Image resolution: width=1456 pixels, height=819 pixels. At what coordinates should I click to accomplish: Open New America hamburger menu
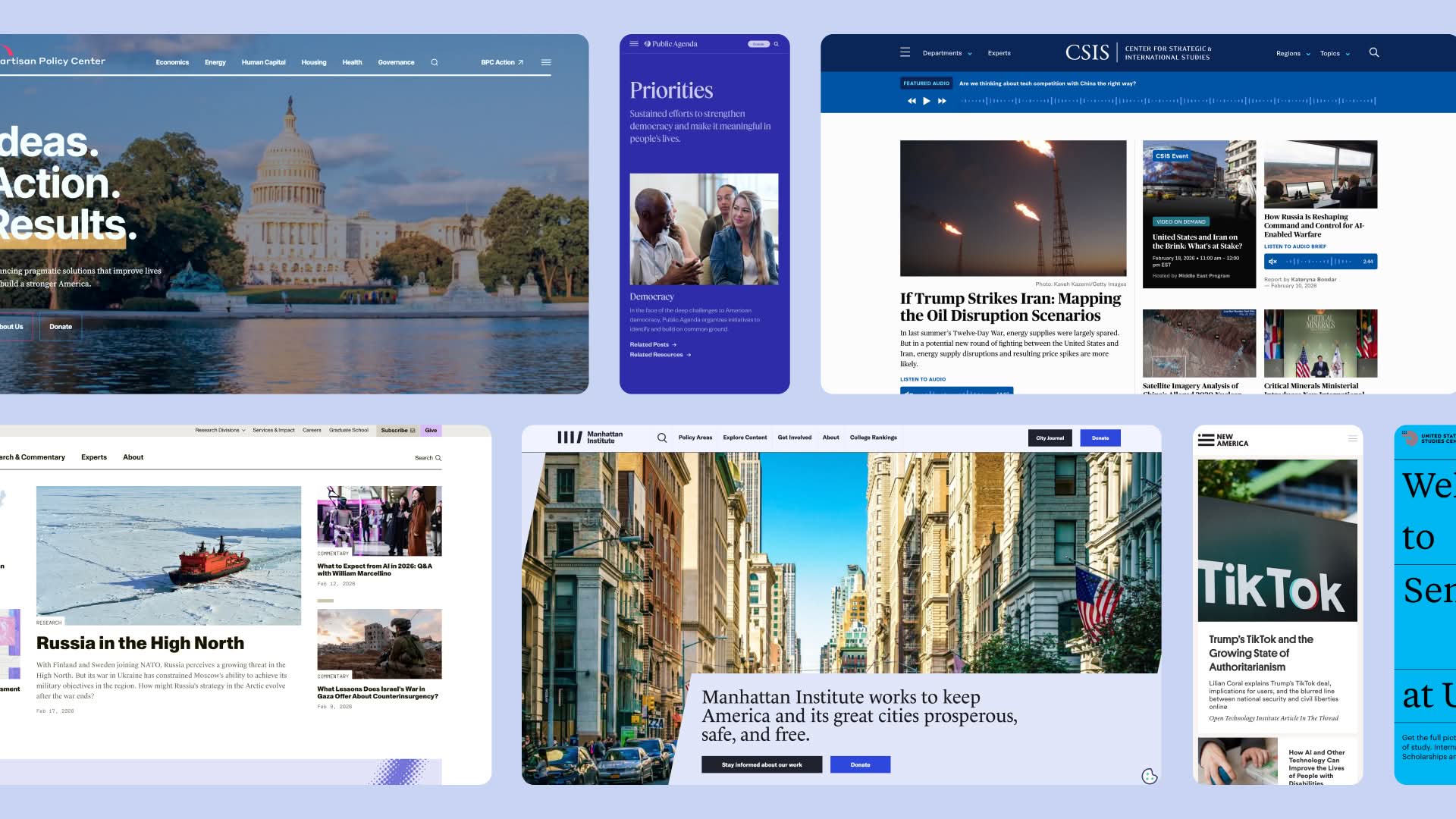(x=1352, y=439)
